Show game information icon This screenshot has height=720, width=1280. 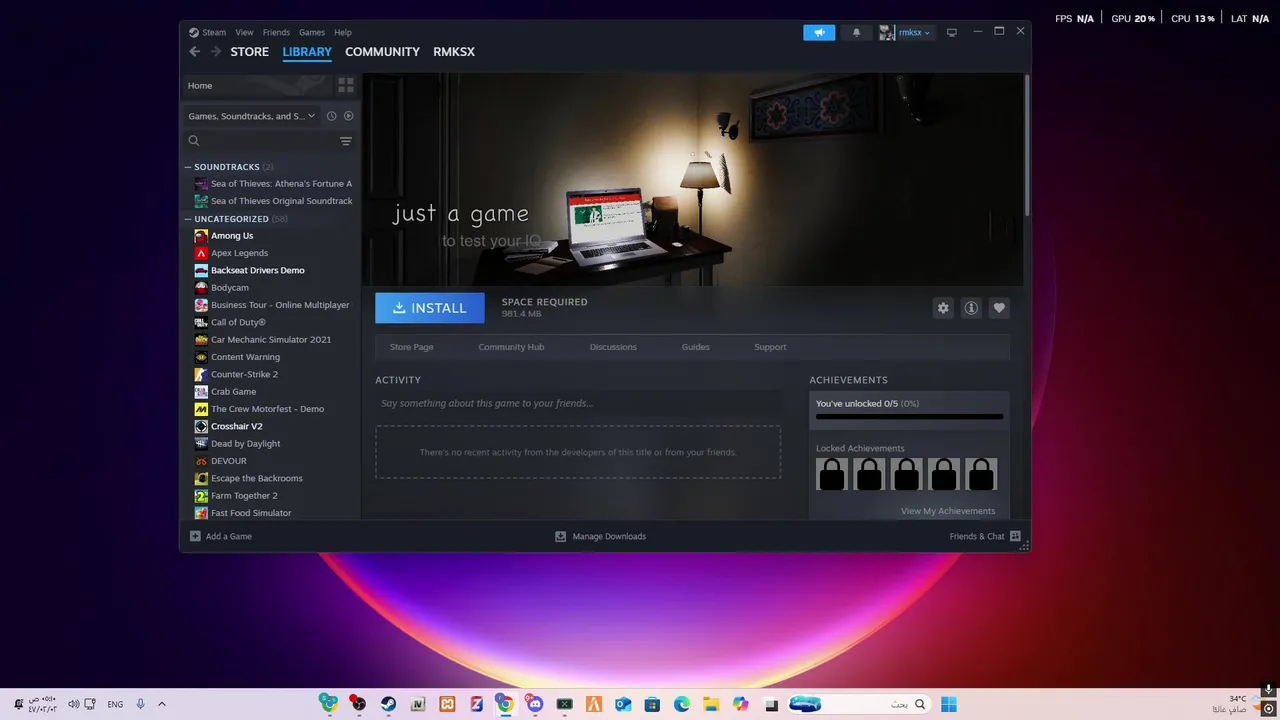[971, 308]
